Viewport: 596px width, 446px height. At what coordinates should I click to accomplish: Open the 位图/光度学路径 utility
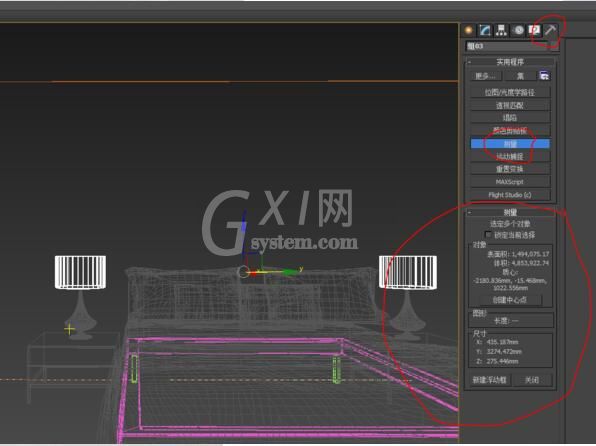pyautogui.click(x=510, y=92)
